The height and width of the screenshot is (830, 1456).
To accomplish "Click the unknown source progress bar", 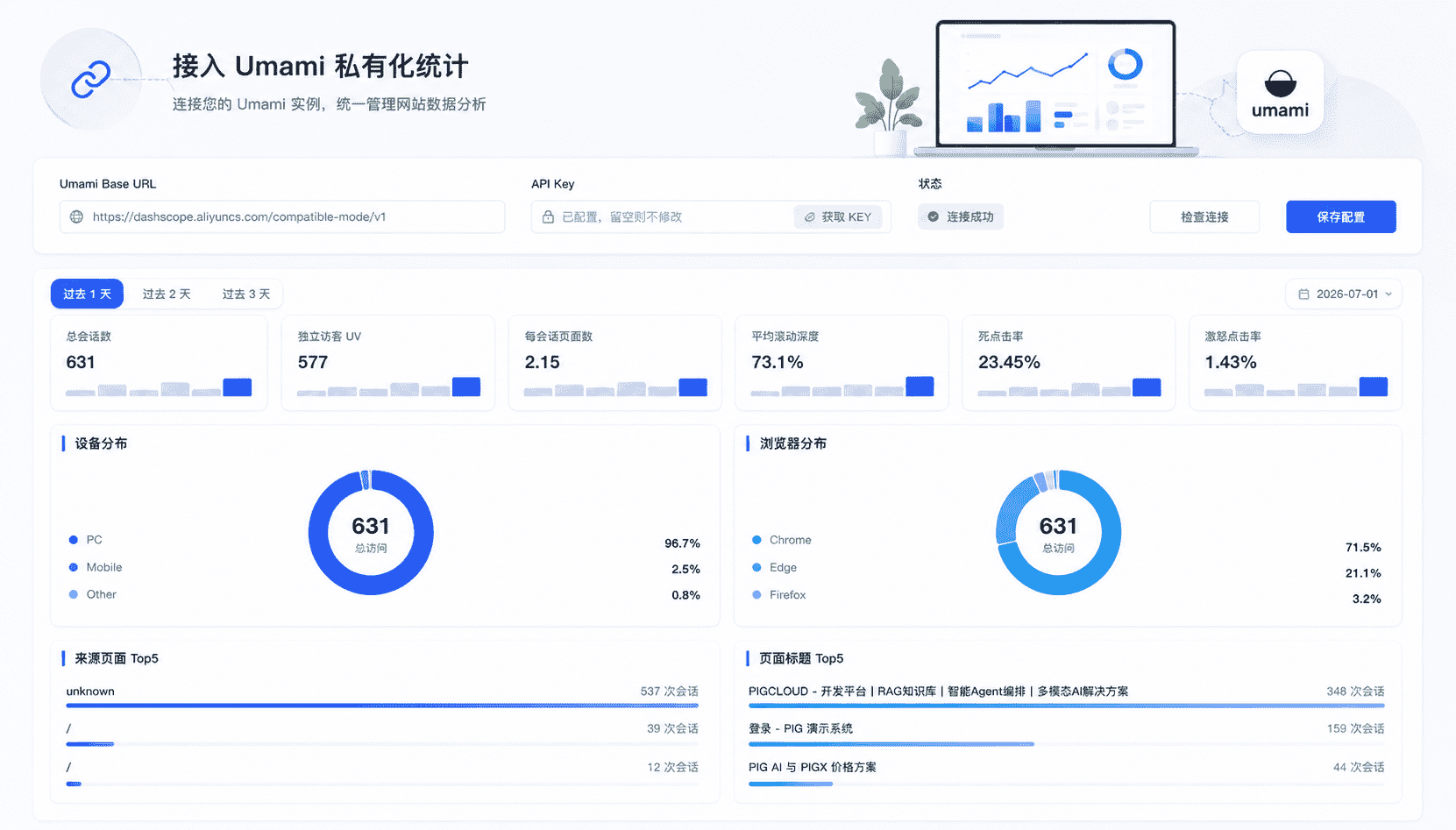I will coord(382,706).
